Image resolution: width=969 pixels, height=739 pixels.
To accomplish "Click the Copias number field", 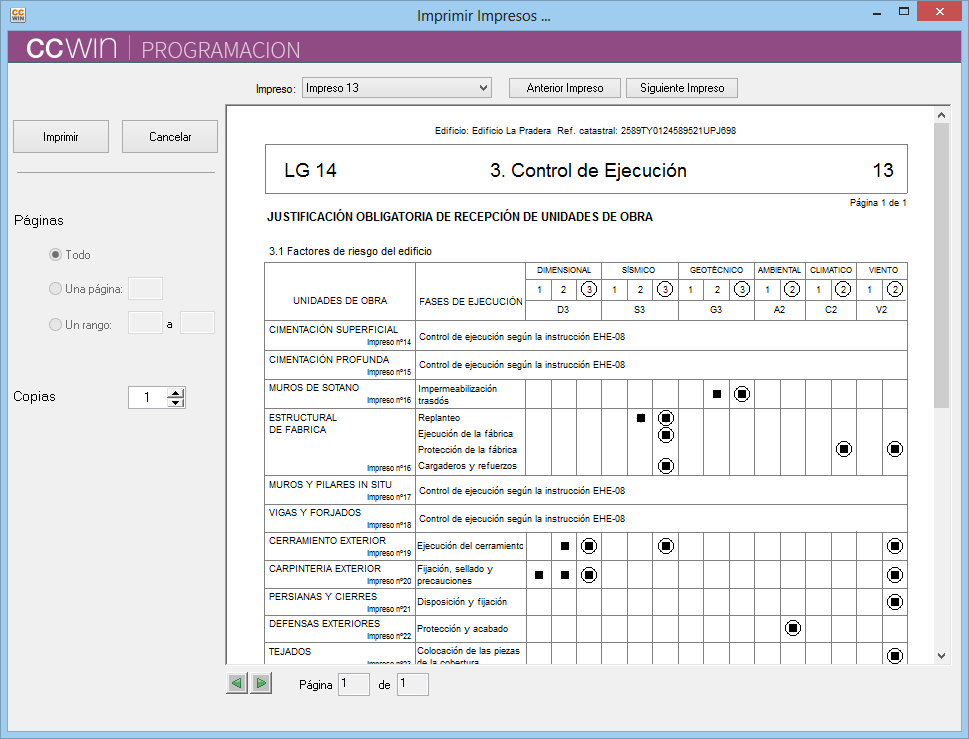I will tap(148, 397).
